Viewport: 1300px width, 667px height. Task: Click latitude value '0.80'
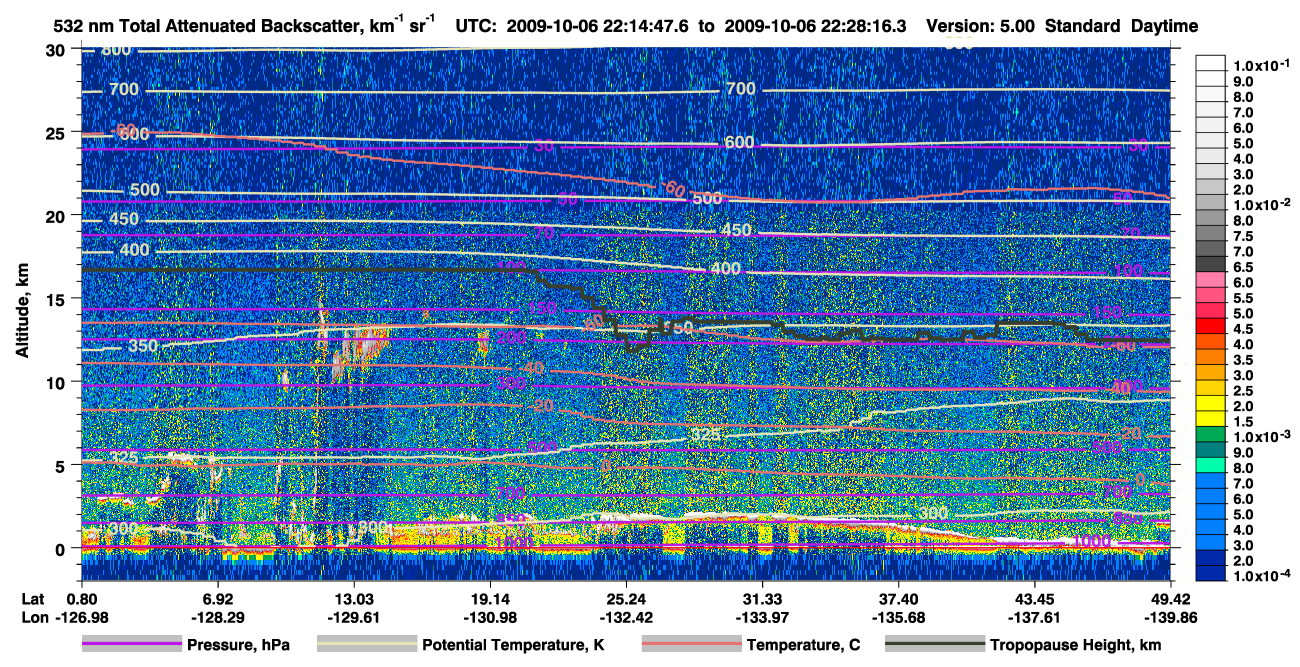[80, 598]
